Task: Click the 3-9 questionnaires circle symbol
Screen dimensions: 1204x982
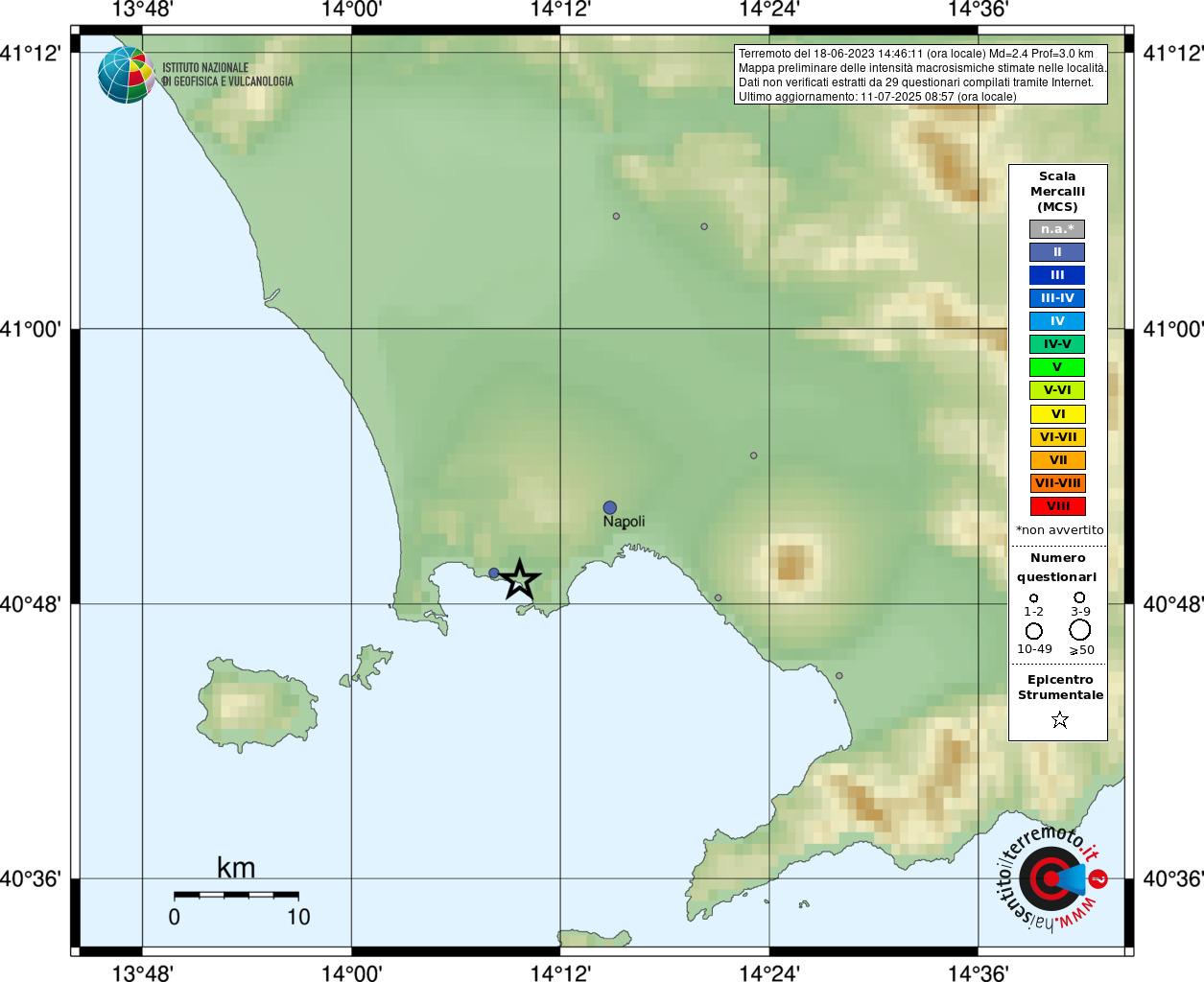Action: click(x=1079, y=596)
